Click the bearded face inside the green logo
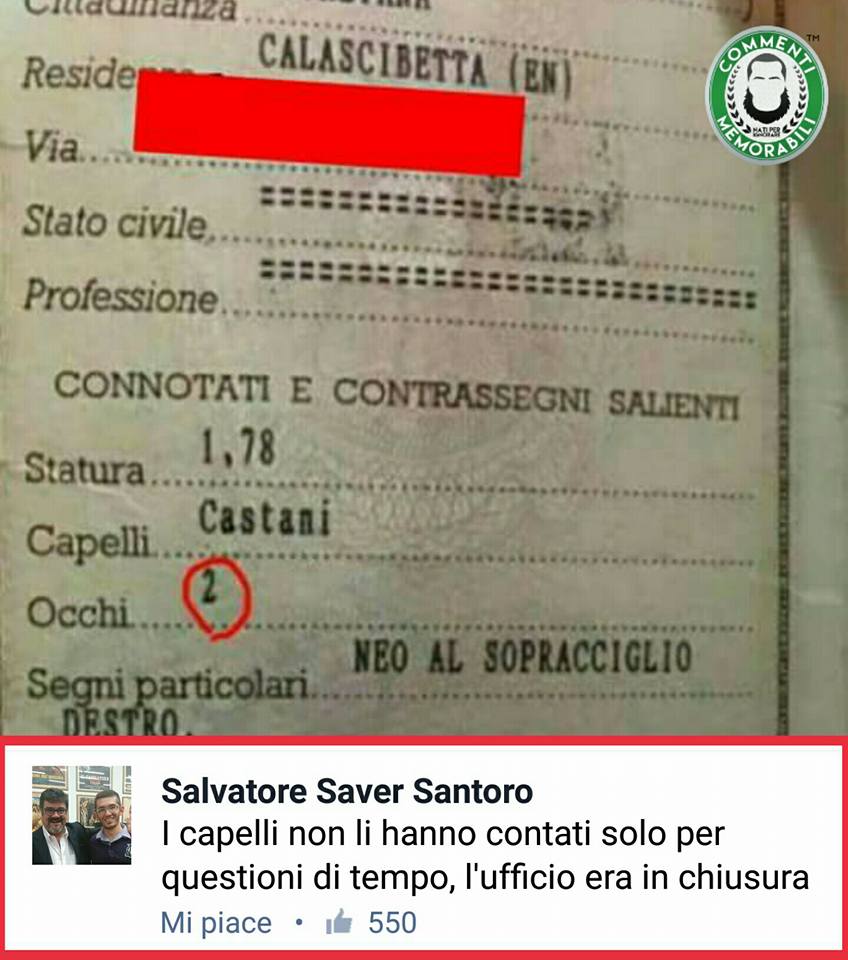The width and height of the screenshot is (848, 960). point(767,89)
